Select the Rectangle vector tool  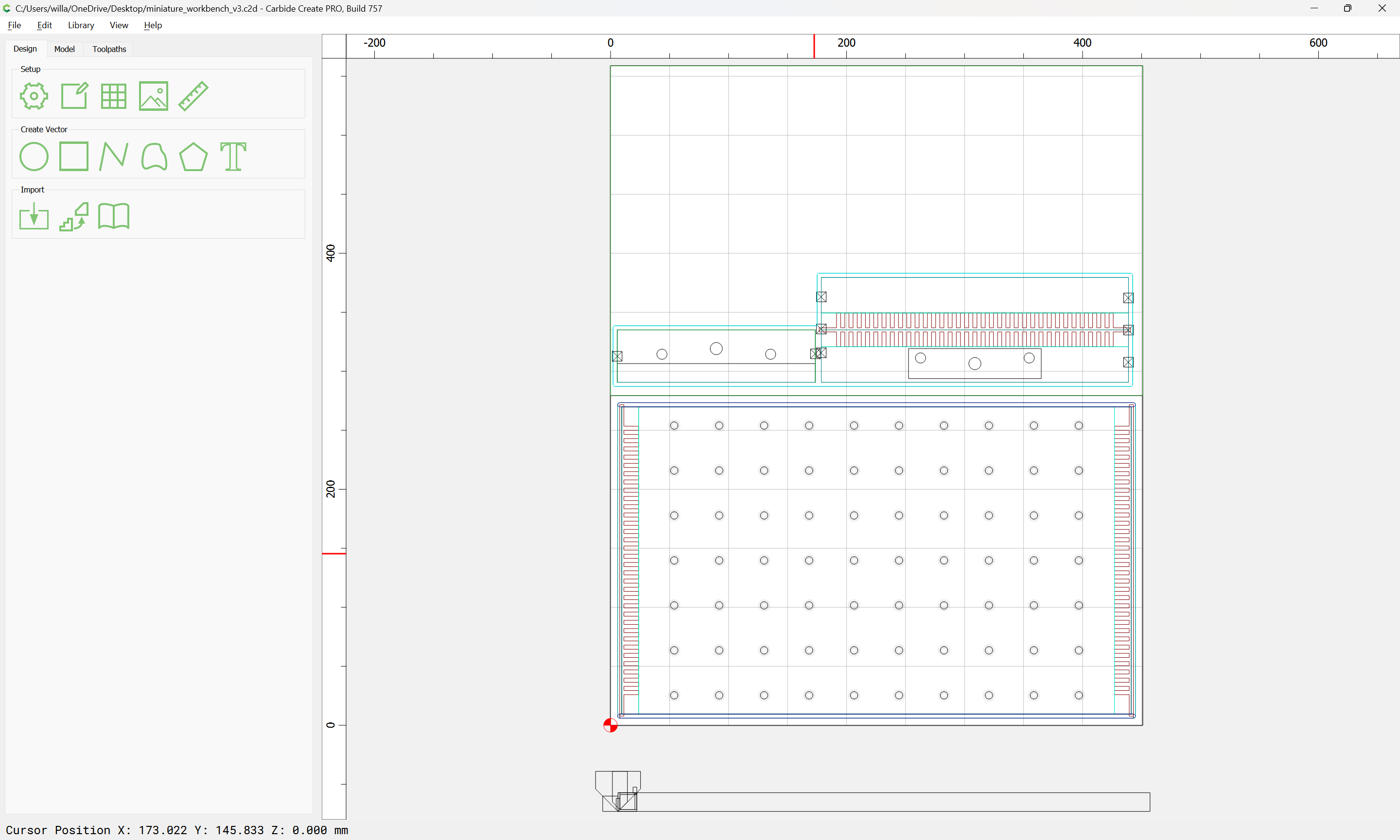pyautogui.click(x=74, y=156)
